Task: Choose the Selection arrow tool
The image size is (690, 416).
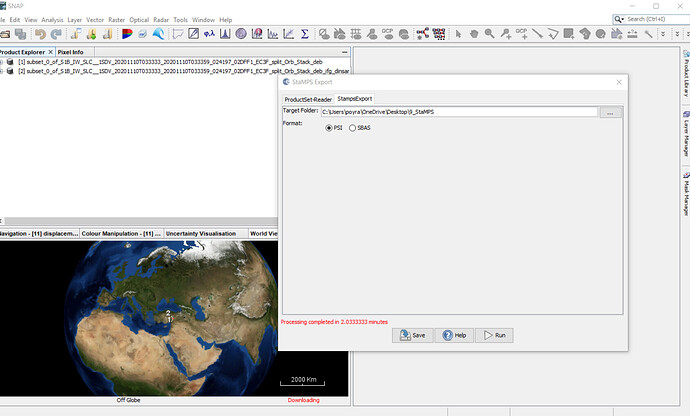Action: (458, 34)
